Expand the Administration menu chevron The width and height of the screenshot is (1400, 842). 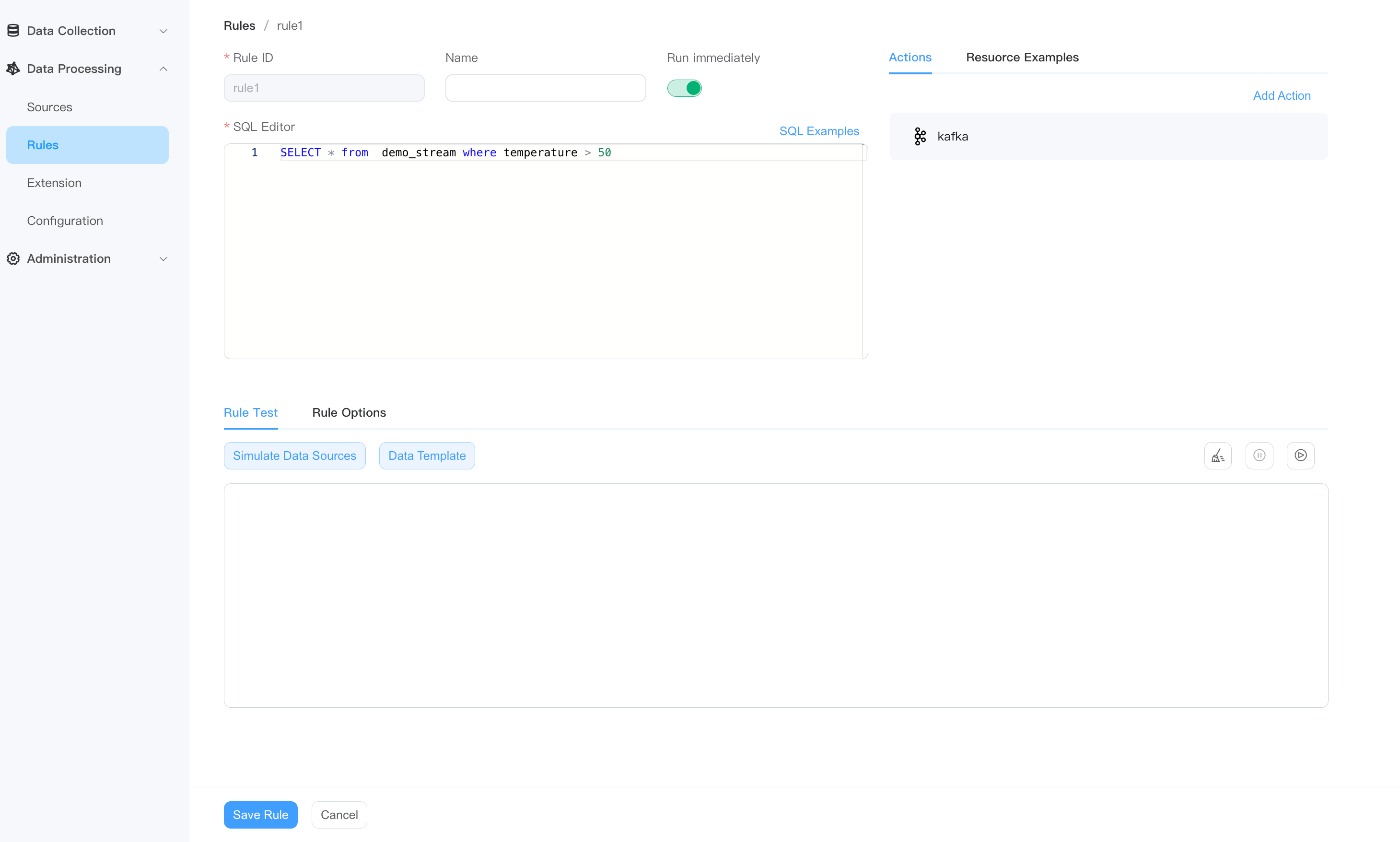tap(163, 259)
